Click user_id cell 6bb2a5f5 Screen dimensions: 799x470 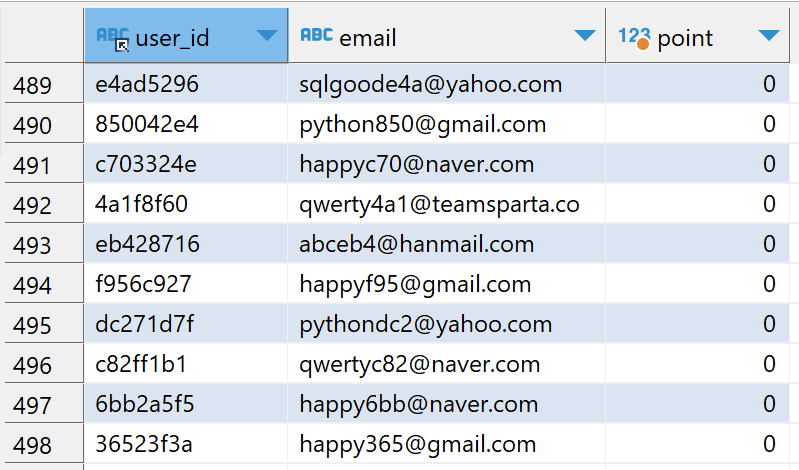pos(187,404)
